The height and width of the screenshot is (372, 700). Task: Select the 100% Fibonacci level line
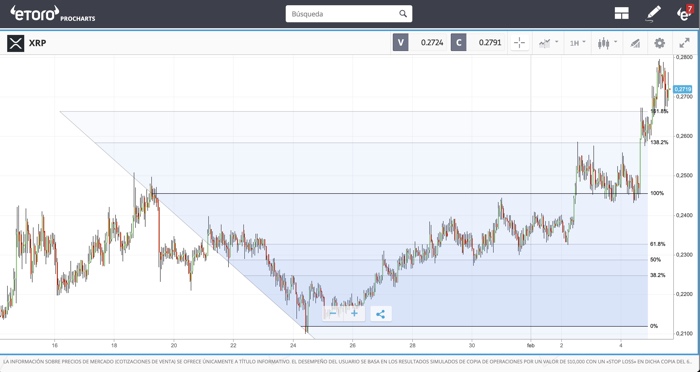pos(402,193)
